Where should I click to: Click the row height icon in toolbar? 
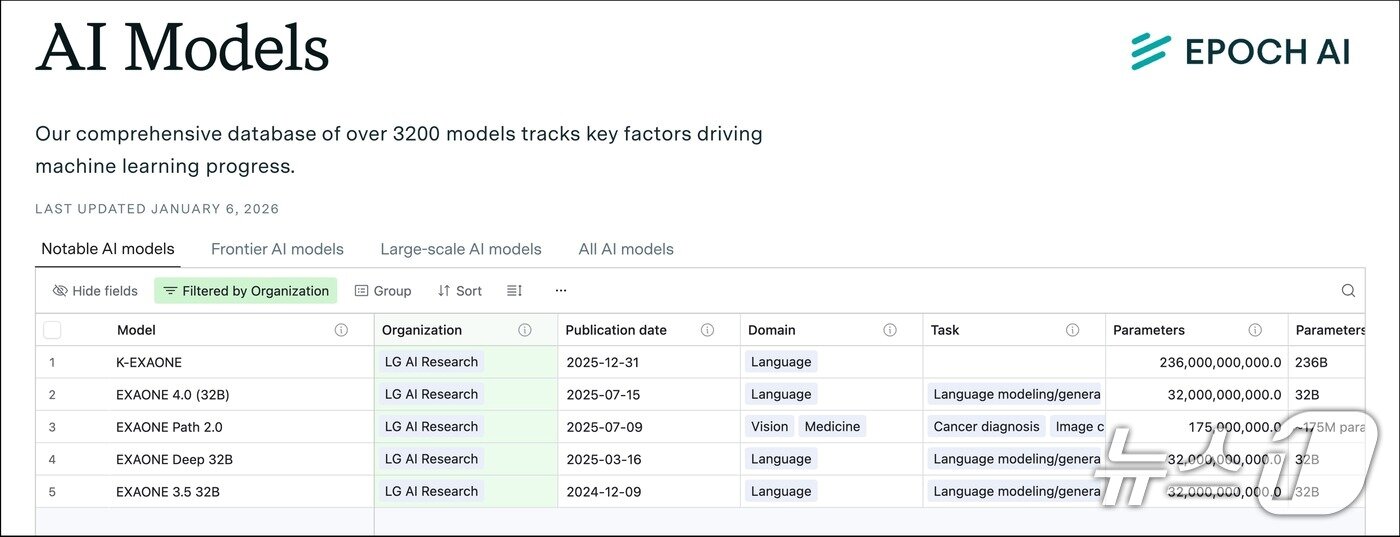[514, 291]
